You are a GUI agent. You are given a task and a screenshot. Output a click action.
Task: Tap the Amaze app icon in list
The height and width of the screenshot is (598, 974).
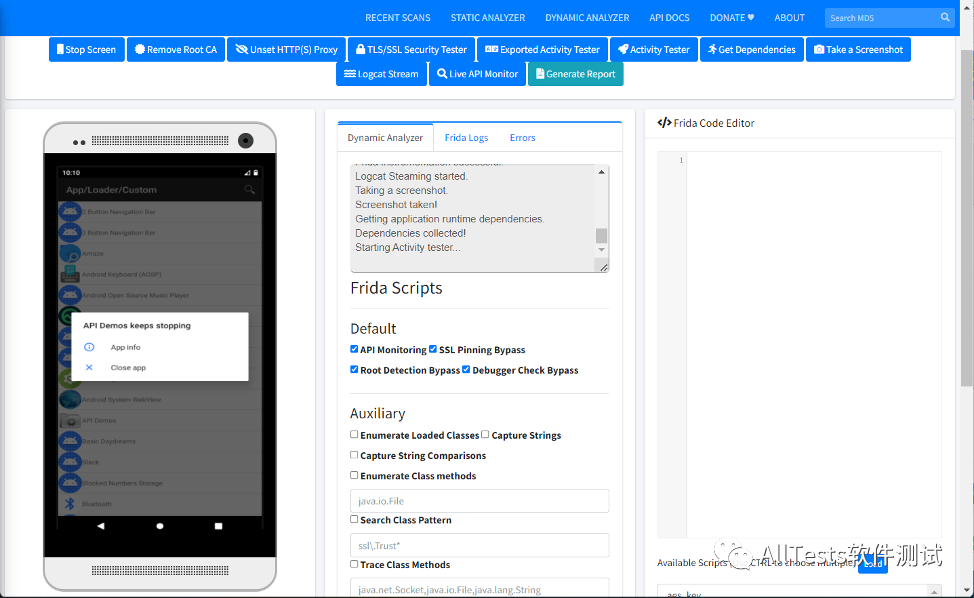[x=70, y=253]
